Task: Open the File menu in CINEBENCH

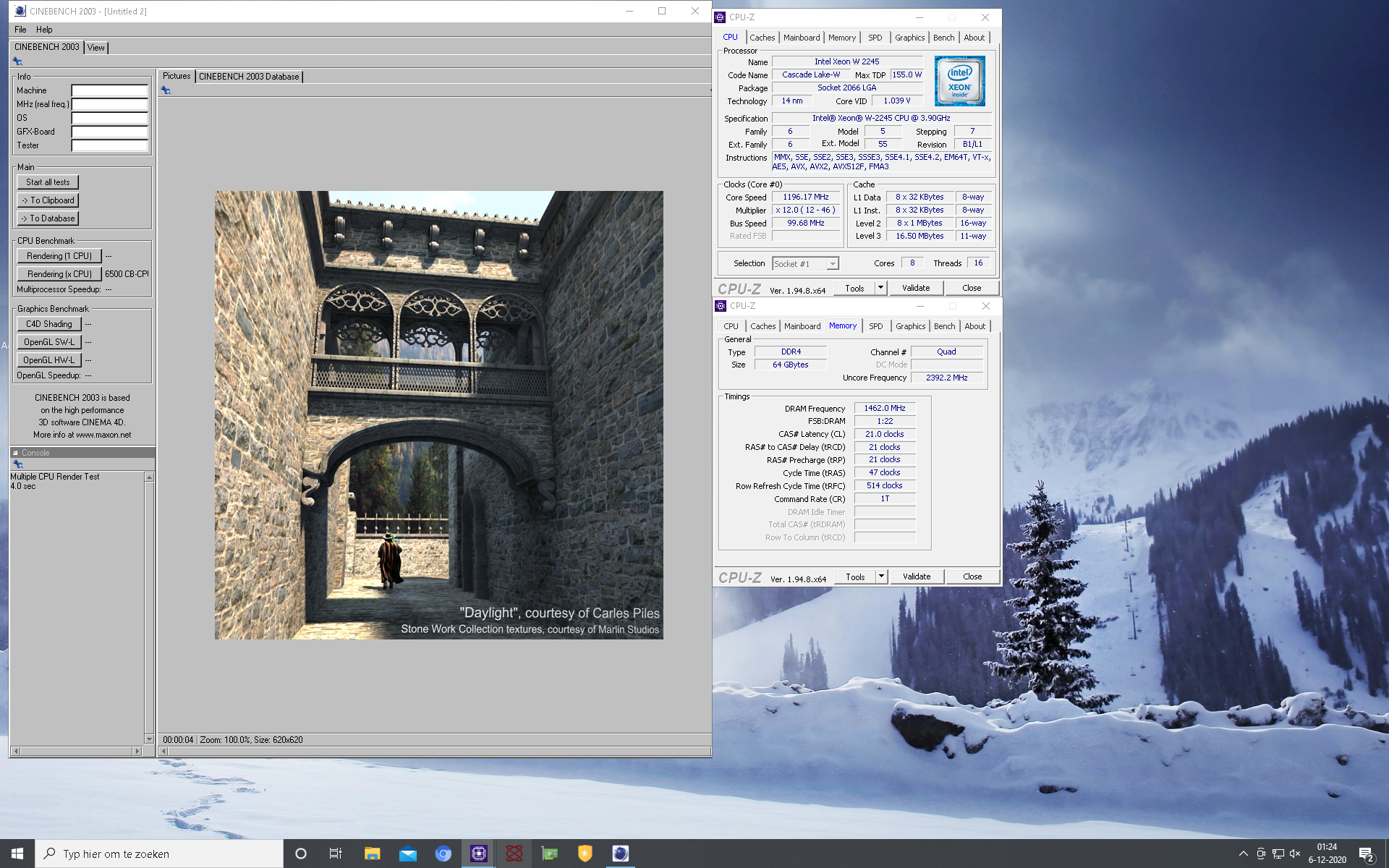Action: (20, 30)
